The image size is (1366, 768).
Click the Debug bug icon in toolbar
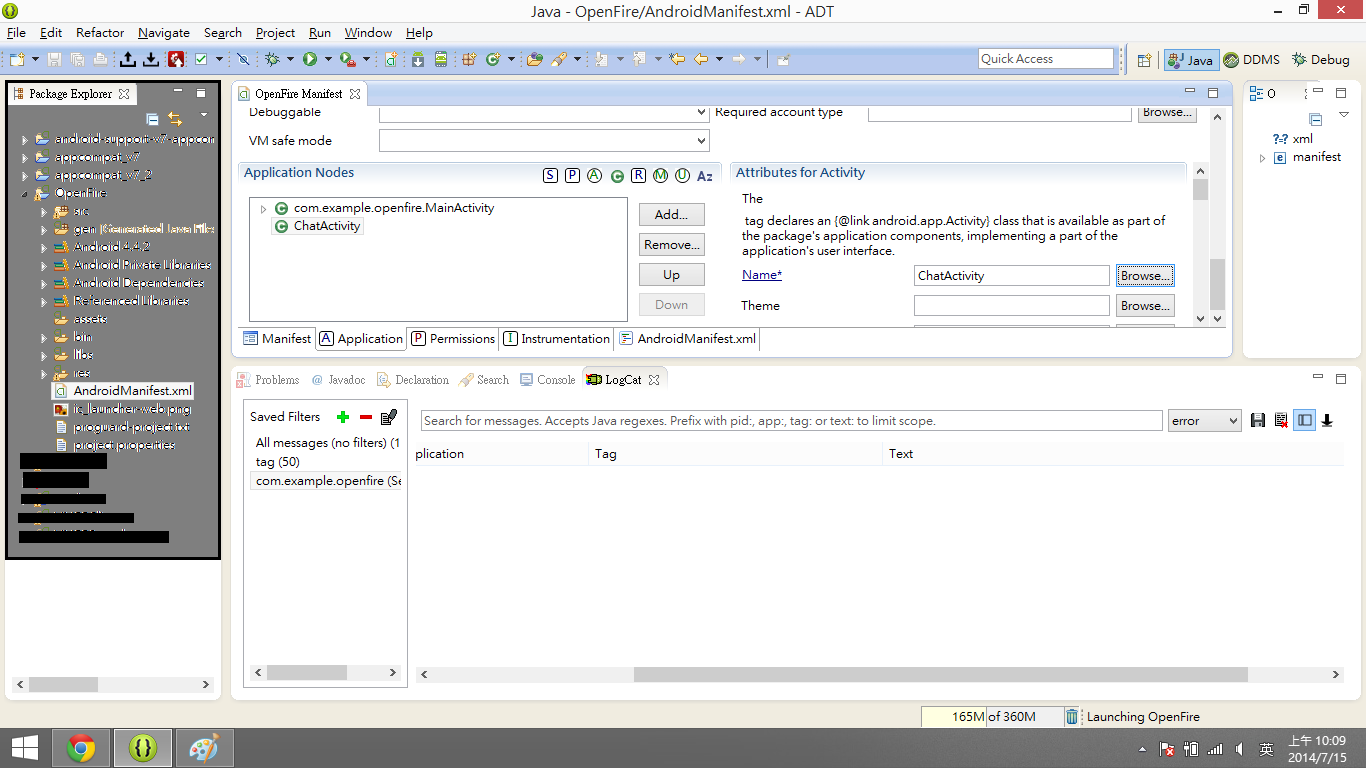point(273,60)
